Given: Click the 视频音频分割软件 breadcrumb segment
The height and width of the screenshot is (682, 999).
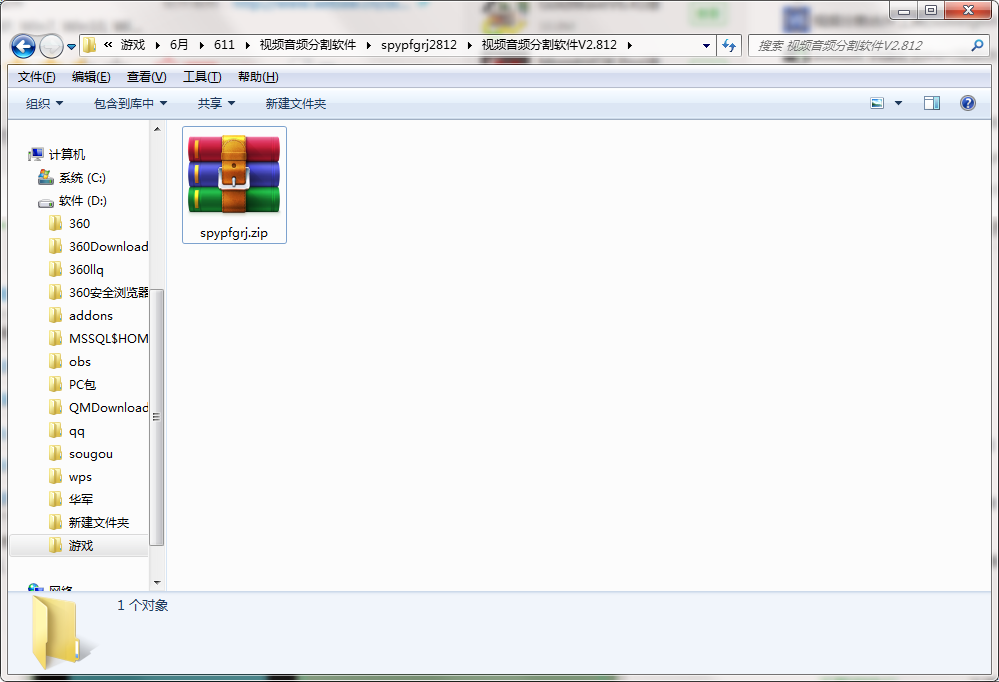Looking at the screenshot, I should point(308,45).
